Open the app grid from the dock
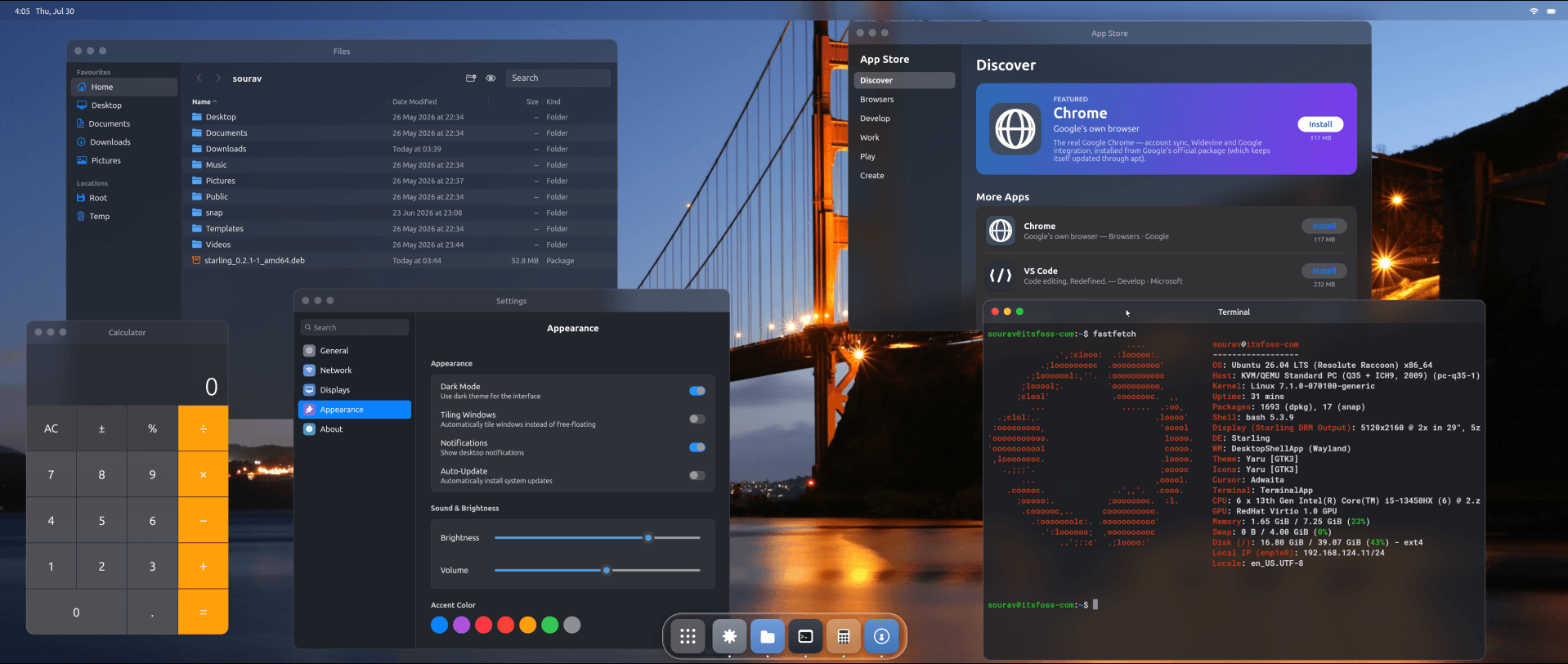The width and height of the screenshot is (1568, 664). pyautogui.click(x=688, y=636)
